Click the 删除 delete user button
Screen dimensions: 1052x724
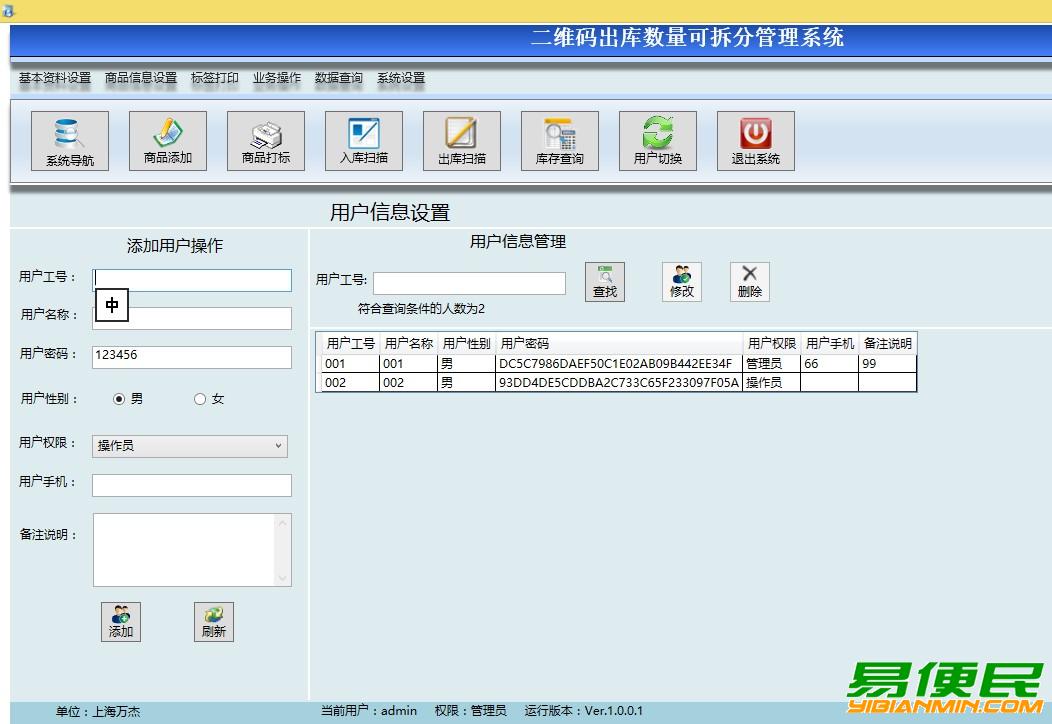pyautogui.click(x=749, y=281)
